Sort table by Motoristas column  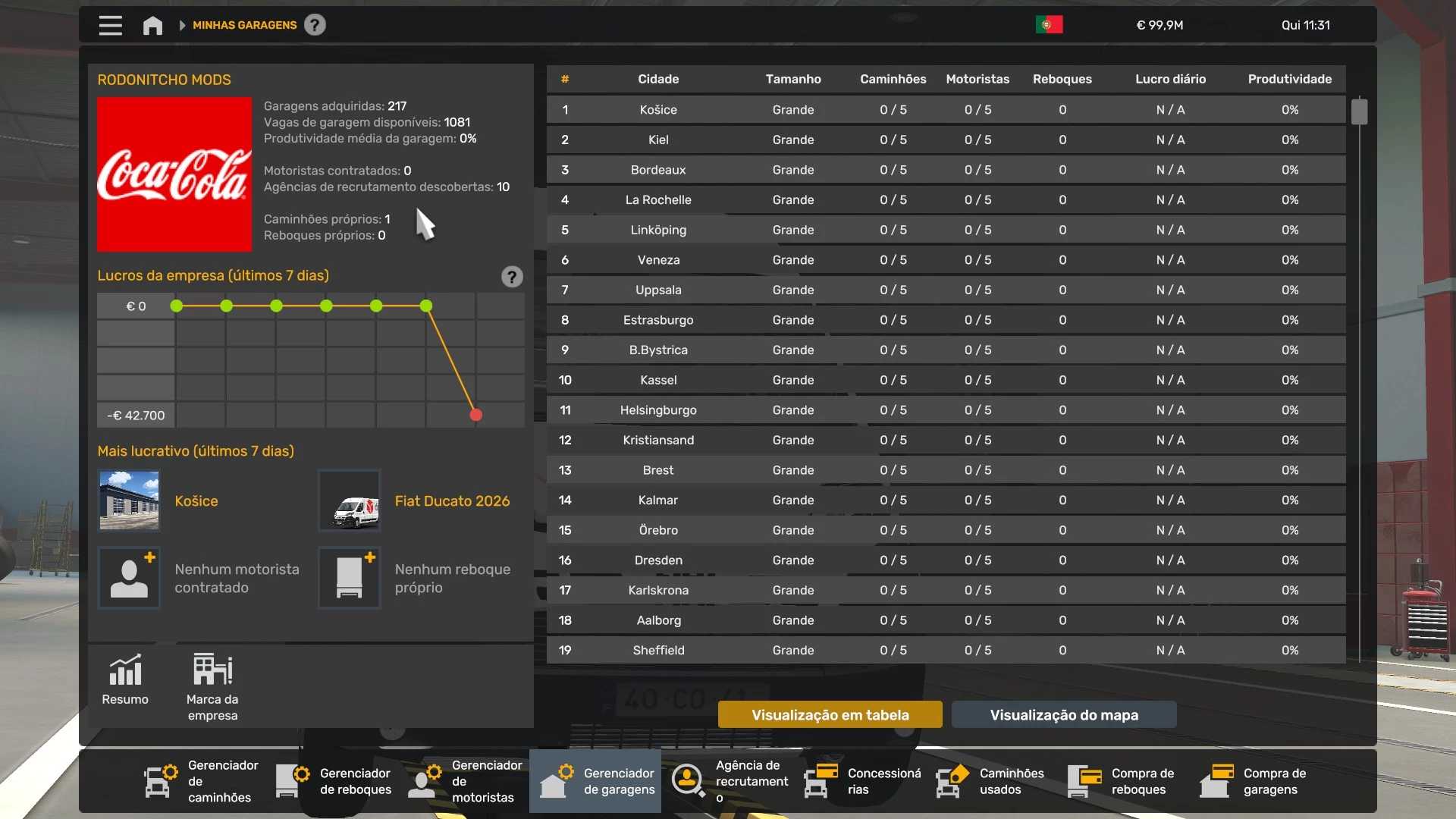977,79
